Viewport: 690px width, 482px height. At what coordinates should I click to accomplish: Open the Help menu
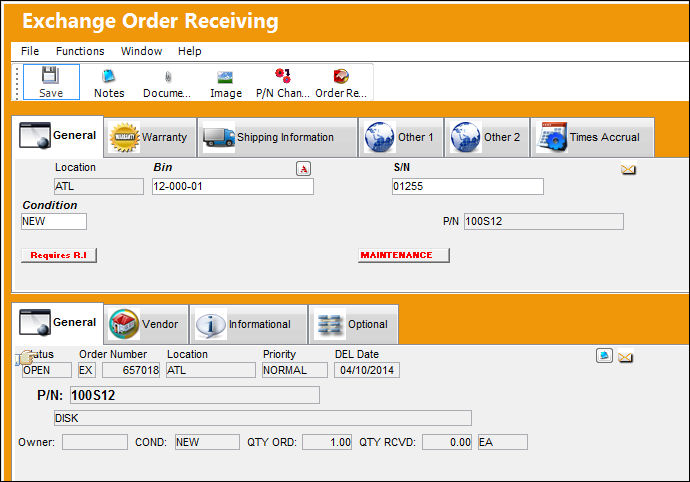click(x=190, y=51)
